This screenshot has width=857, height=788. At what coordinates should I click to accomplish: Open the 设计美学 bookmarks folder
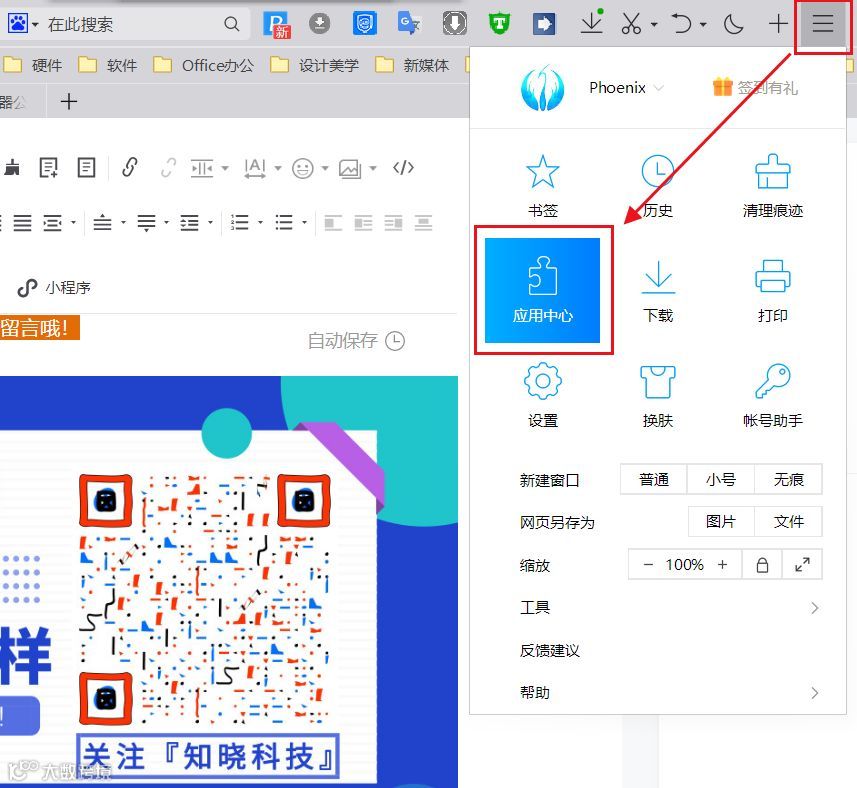(315, 65)
